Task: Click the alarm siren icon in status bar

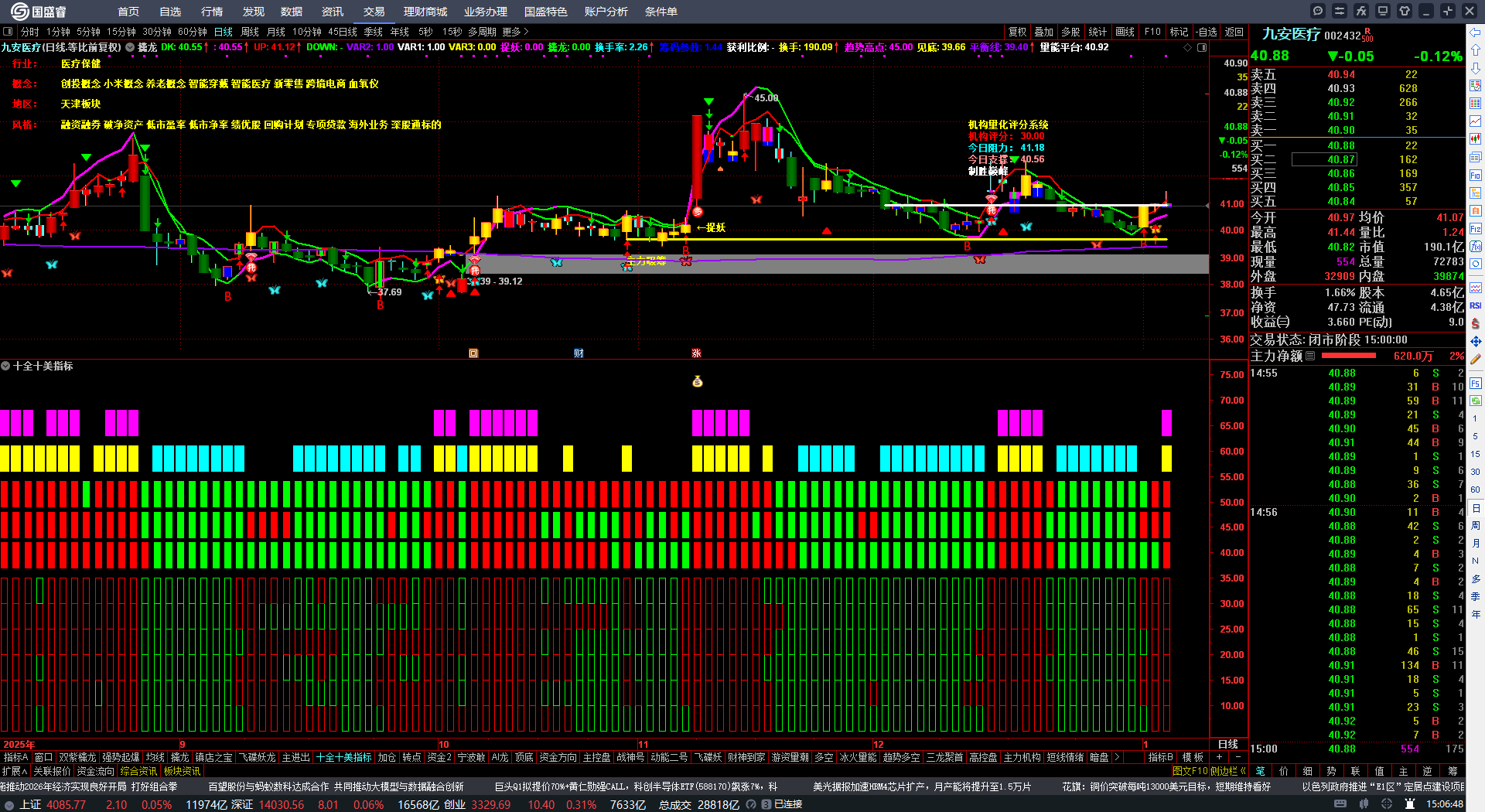Action: pos(1411,804)
